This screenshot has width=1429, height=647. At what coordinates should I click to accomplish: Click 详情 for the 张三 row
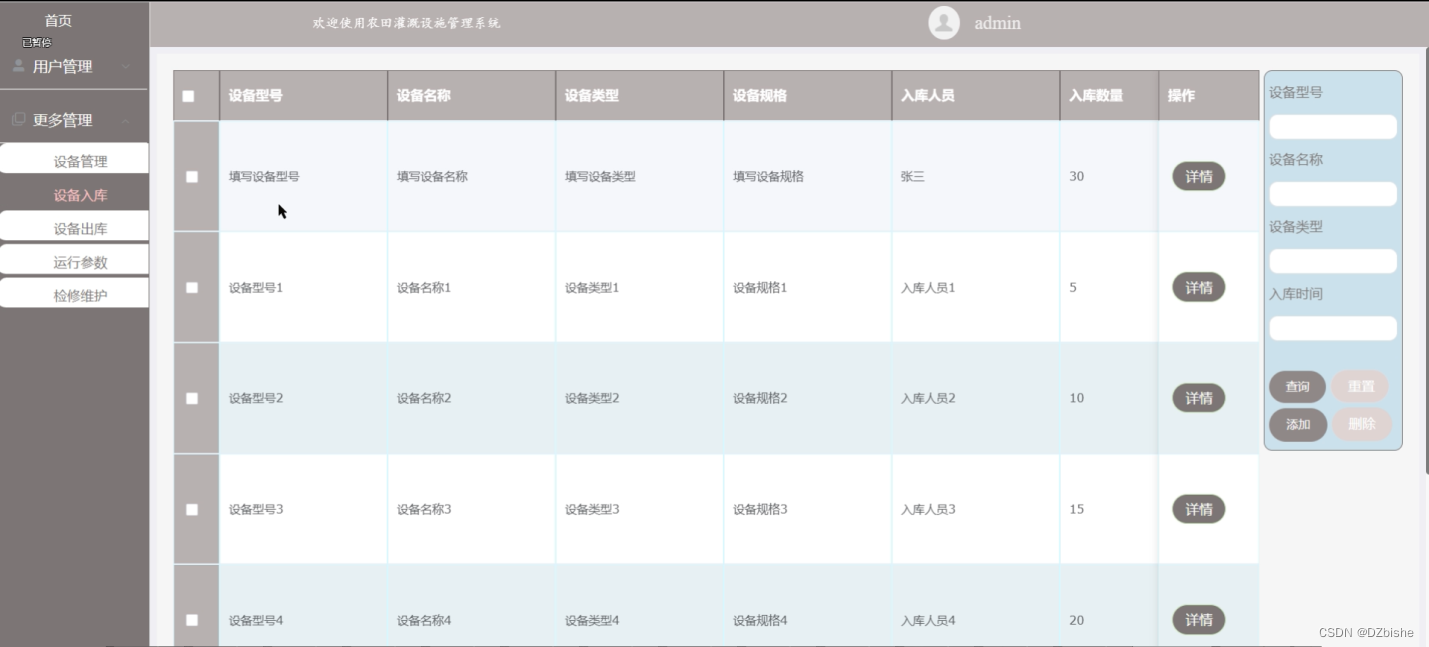1198,177
